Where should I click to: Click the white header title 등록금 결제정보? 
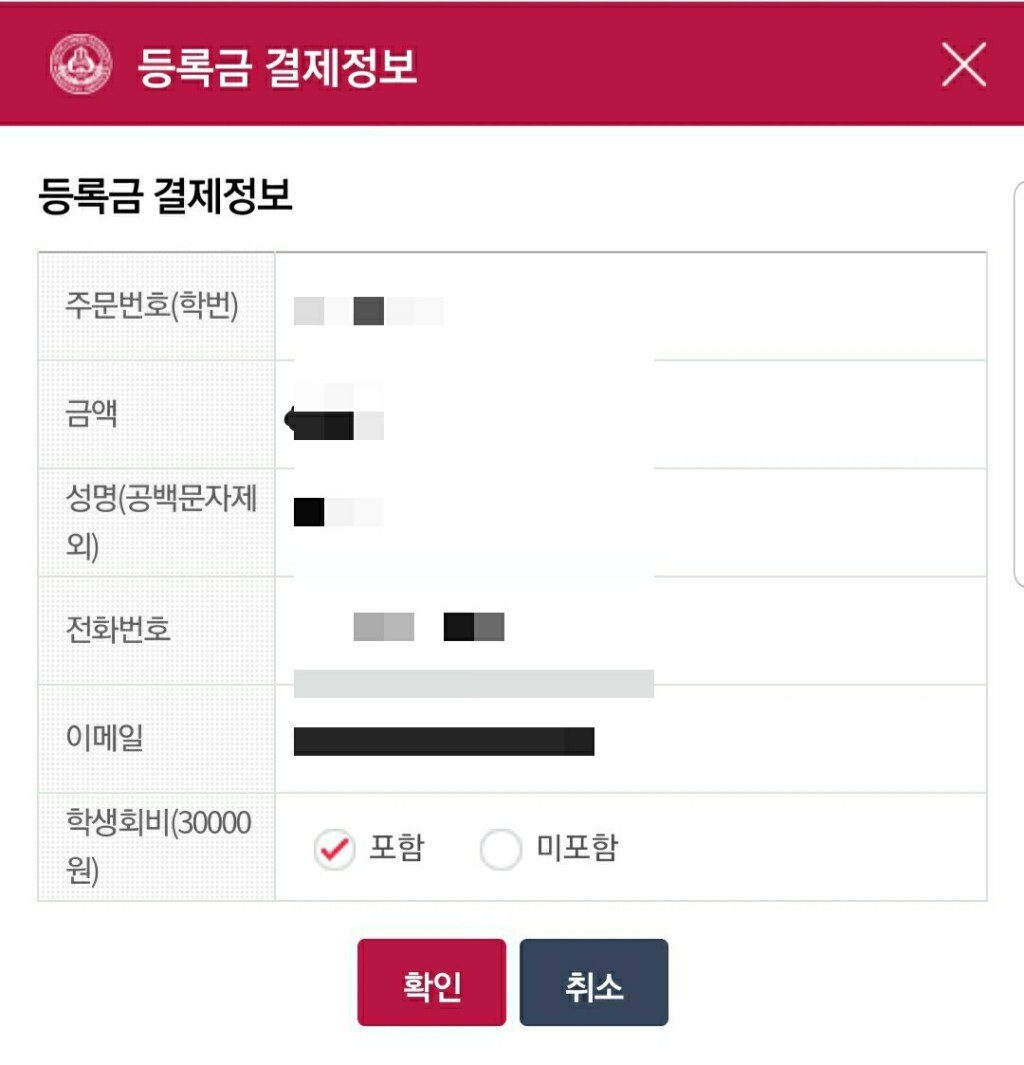click(x=277, y=67)
